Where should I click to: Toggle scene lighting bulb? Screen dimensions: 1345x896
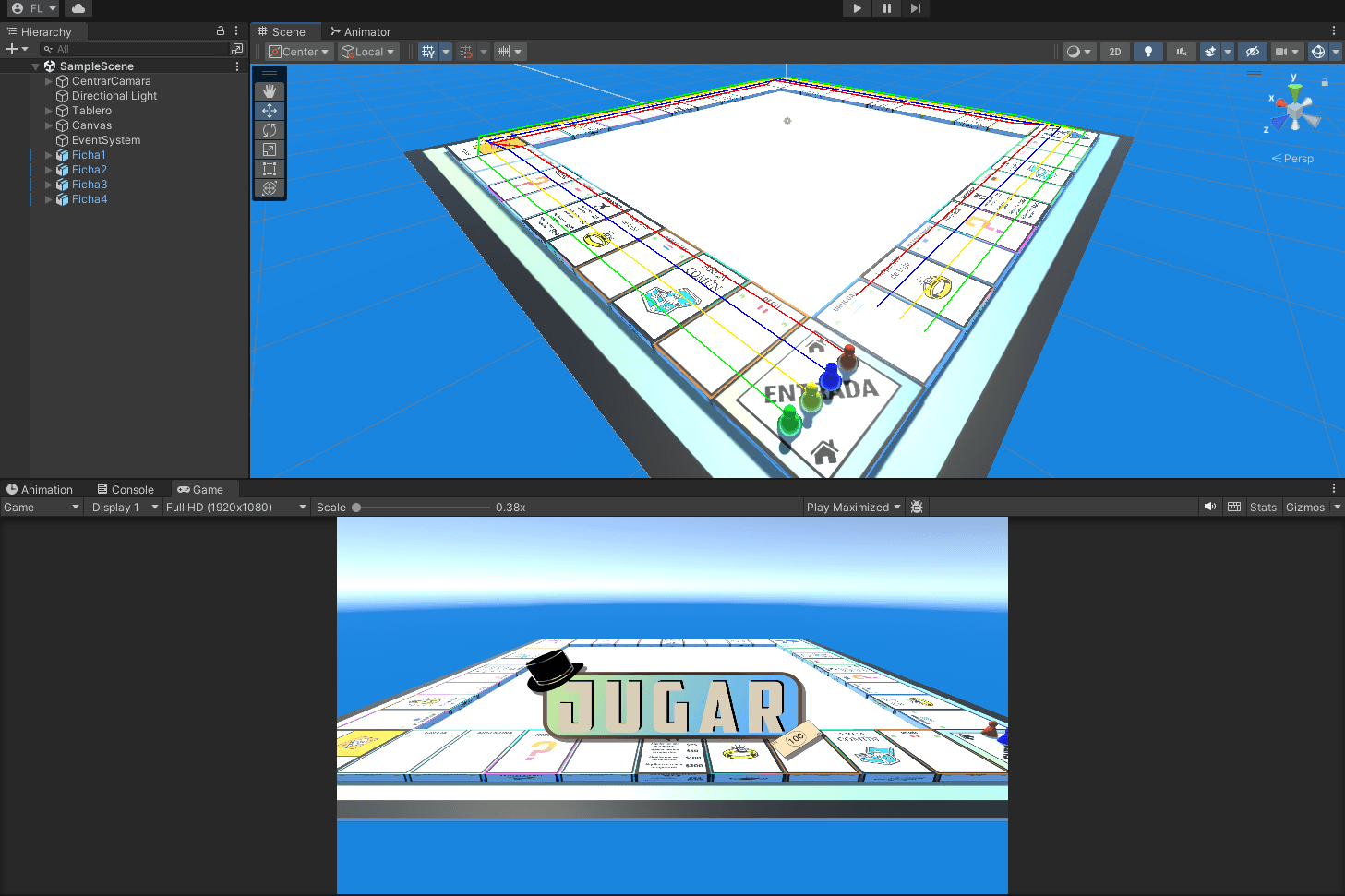click(x=1148, y=52)
